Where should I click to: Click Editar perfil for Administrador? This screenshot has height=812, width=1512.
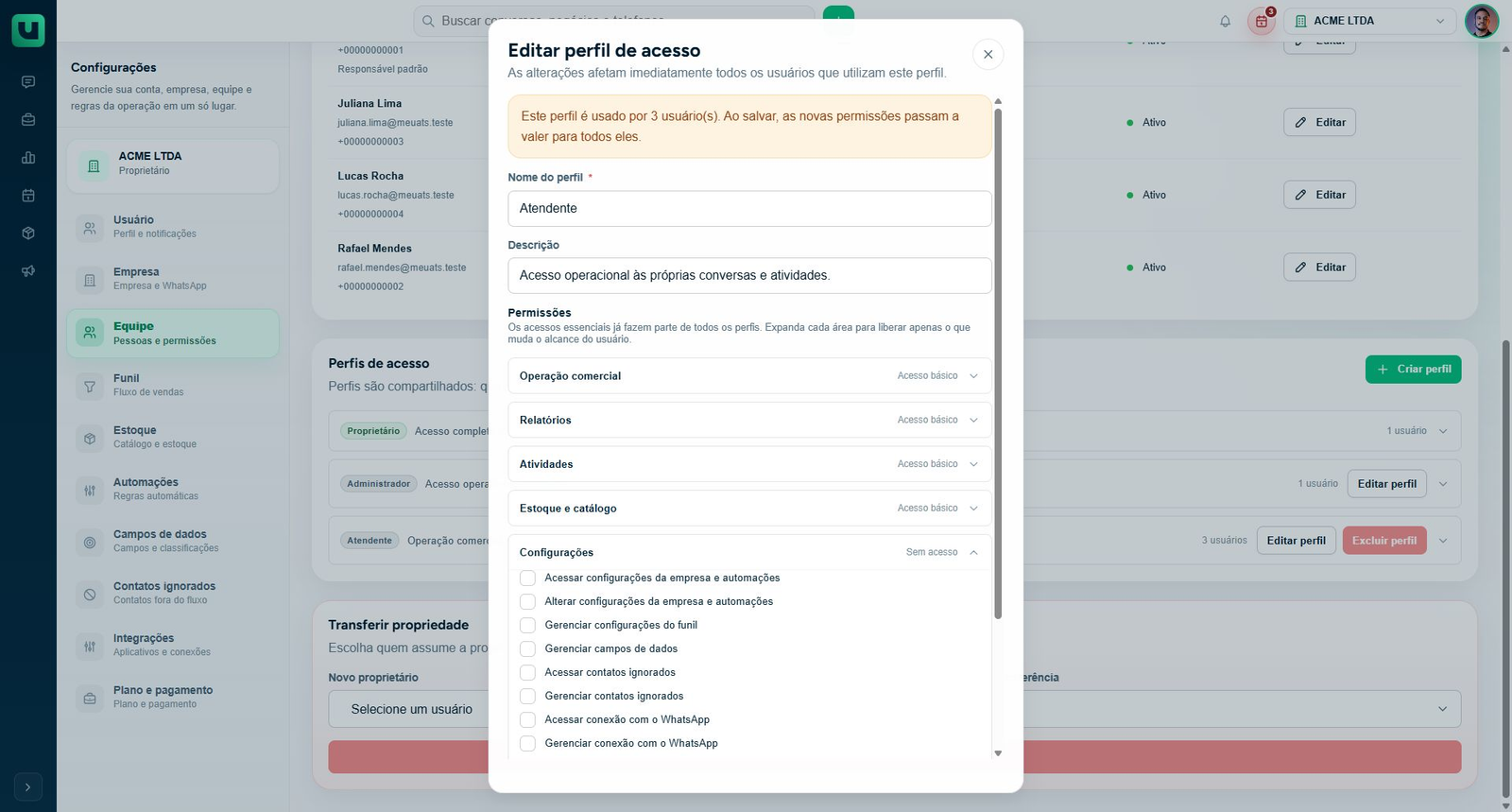(1386, 484)
